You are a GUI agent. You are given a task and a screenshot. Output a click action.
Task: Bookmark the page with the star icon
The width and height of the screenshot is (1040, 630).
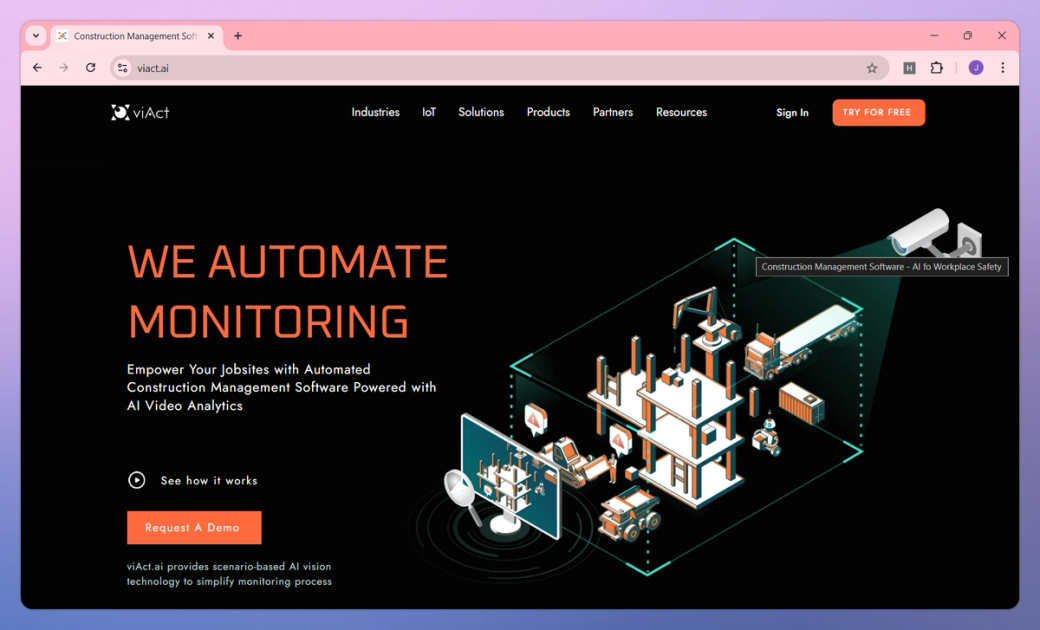(x=872, y=67)
